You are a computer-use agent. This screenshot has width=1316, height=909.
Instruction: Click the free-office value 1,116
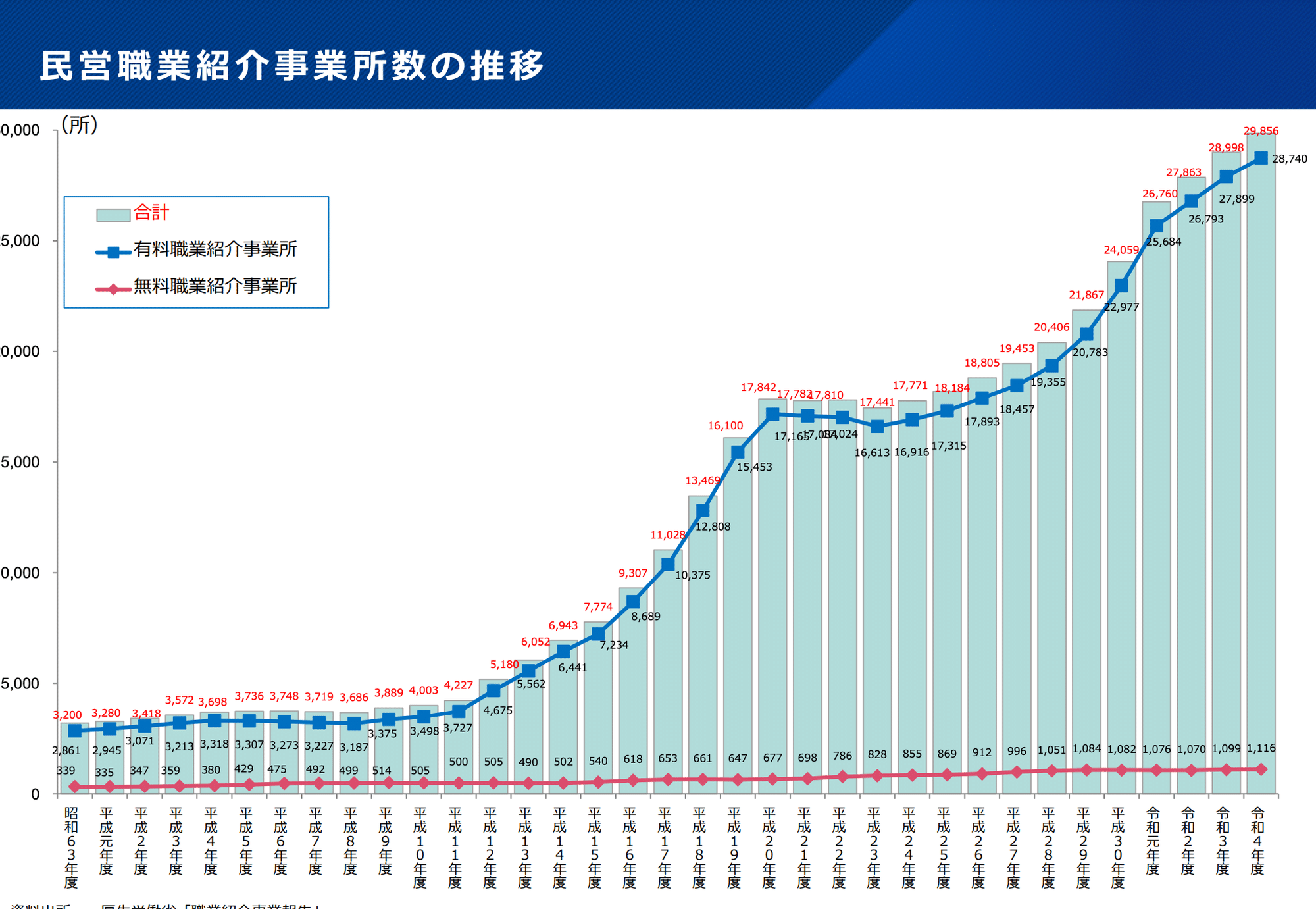[x=1261, y=748]
